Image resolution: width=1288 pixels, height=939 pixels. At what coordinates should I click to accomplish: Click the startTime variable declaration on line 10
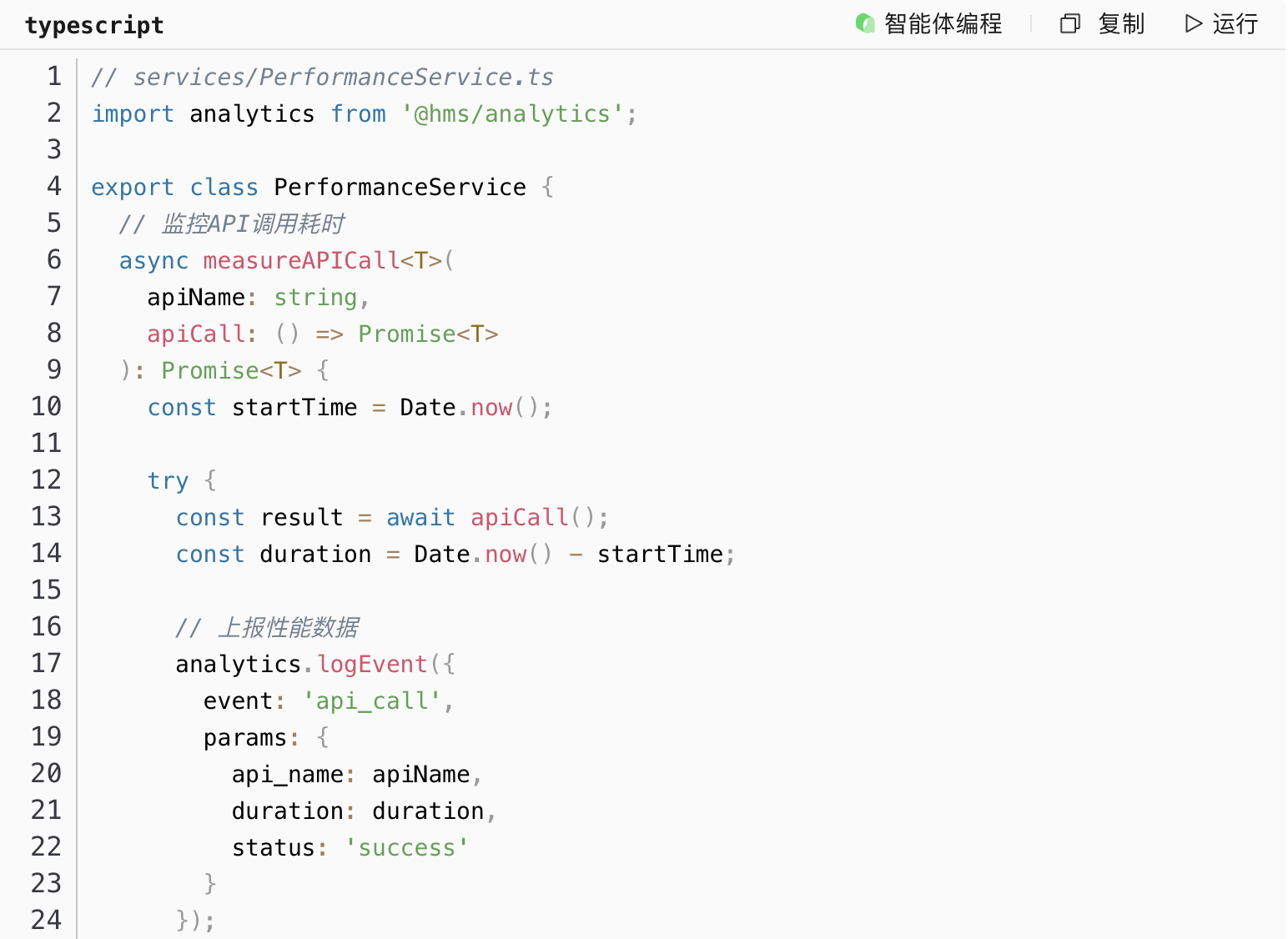click(294, 407)
